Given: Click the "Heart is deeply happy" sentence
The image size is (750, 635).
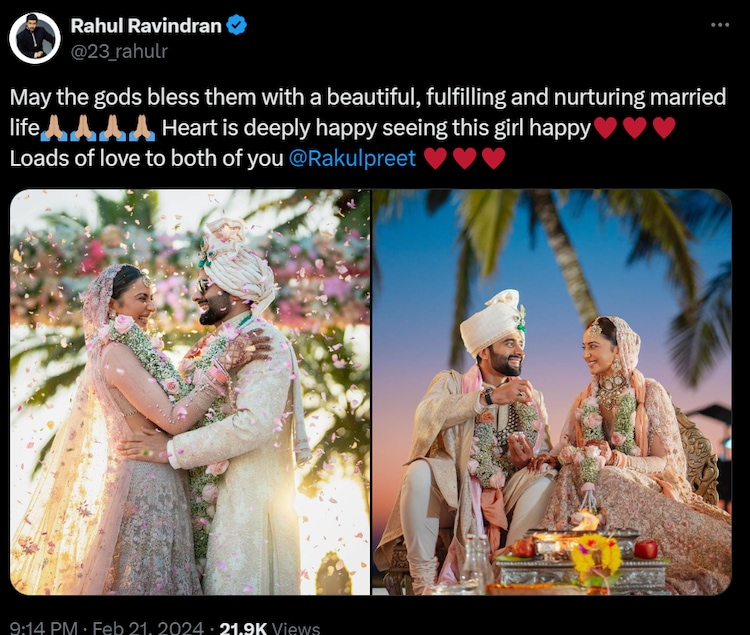Looking at the screenshot, I should click(376, 128).
